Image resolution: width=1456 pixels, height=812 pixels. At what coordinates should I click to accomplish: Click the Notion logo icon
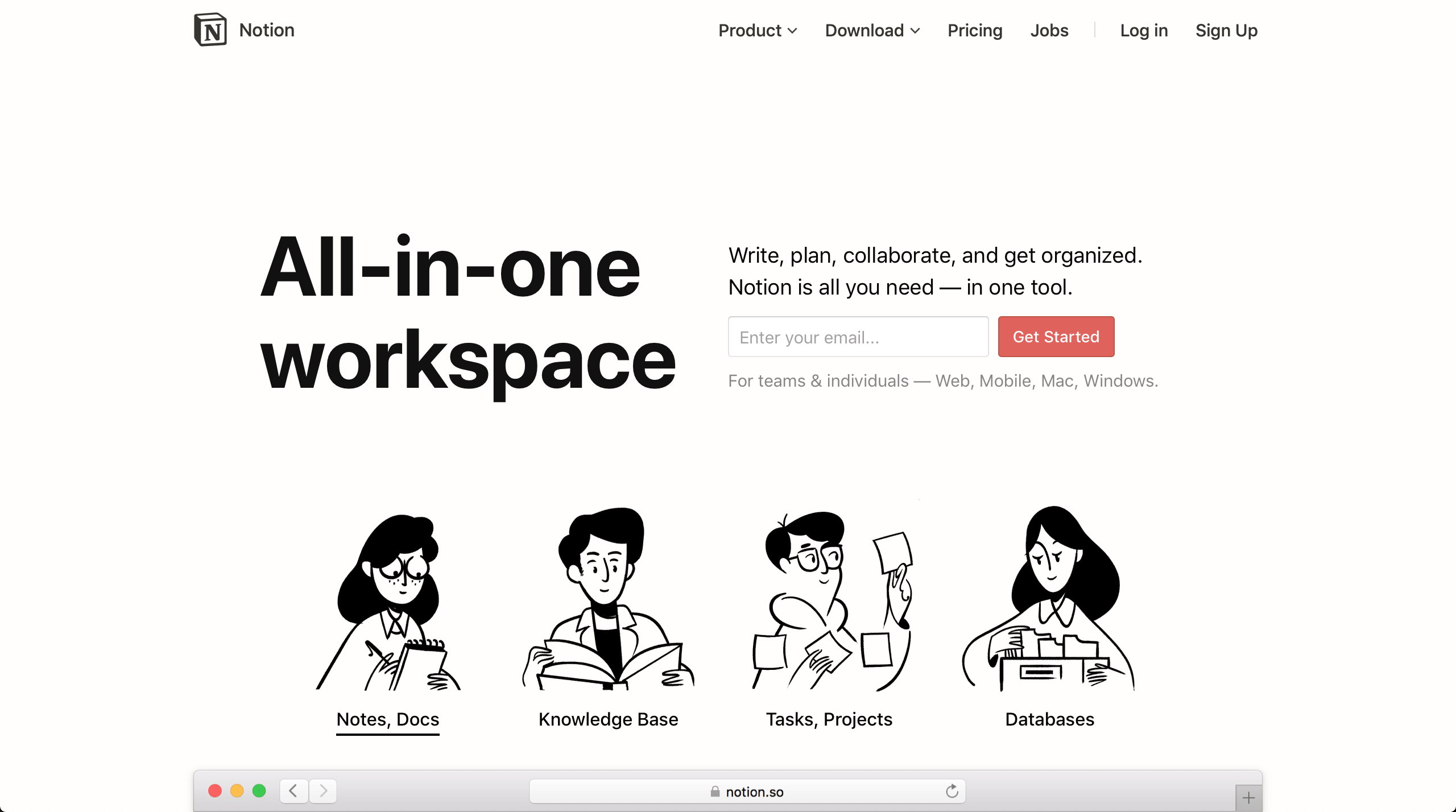pos(209,30)
